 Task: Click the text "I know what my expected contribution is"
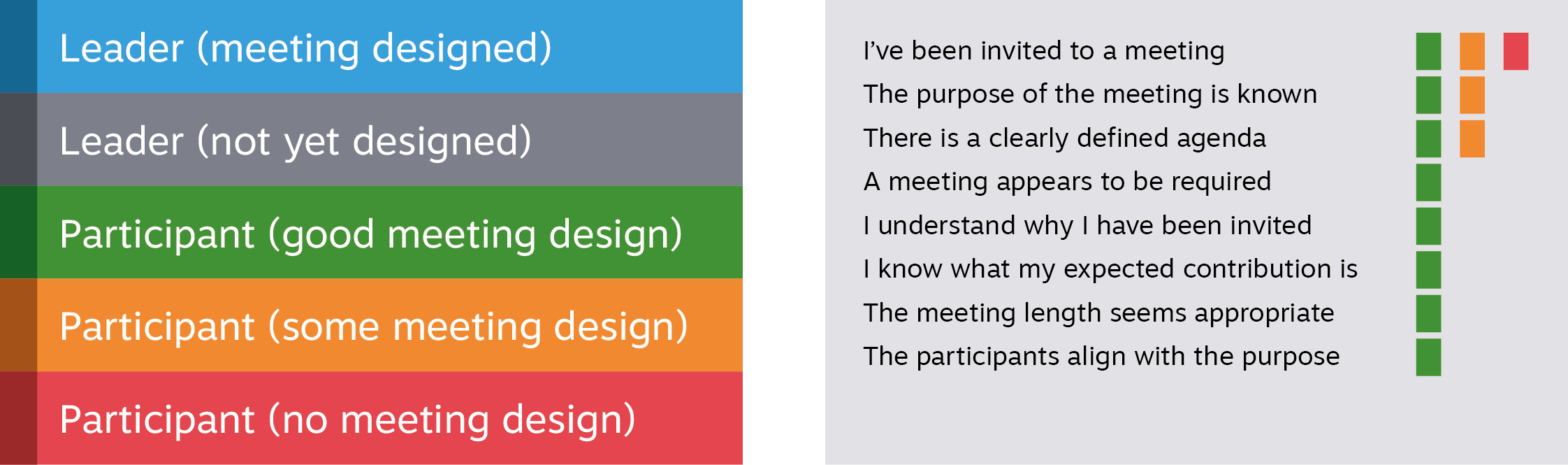(x=1110, y=269)
